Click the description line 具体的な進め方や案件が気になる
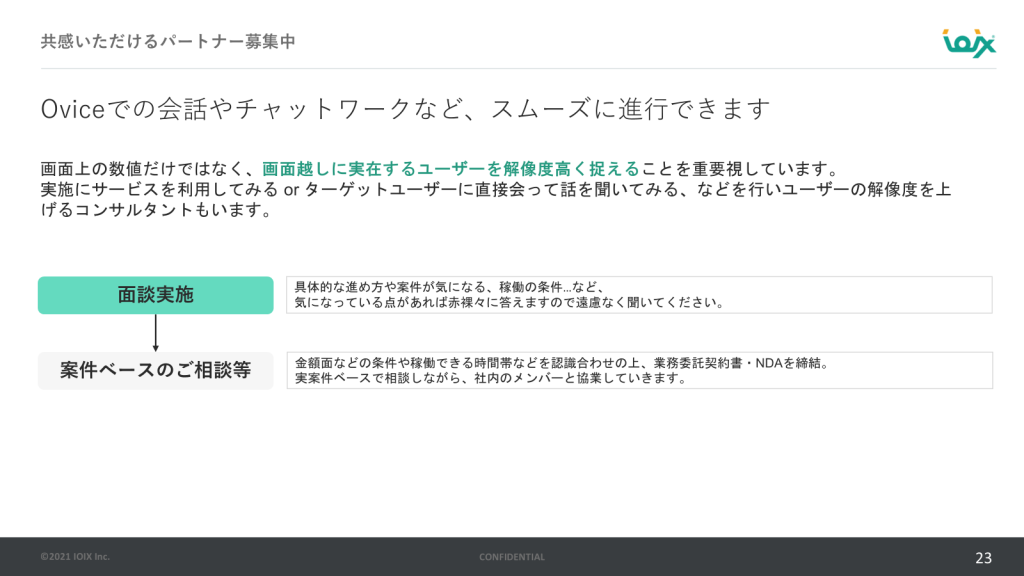1024x576 pixels. 449,287
